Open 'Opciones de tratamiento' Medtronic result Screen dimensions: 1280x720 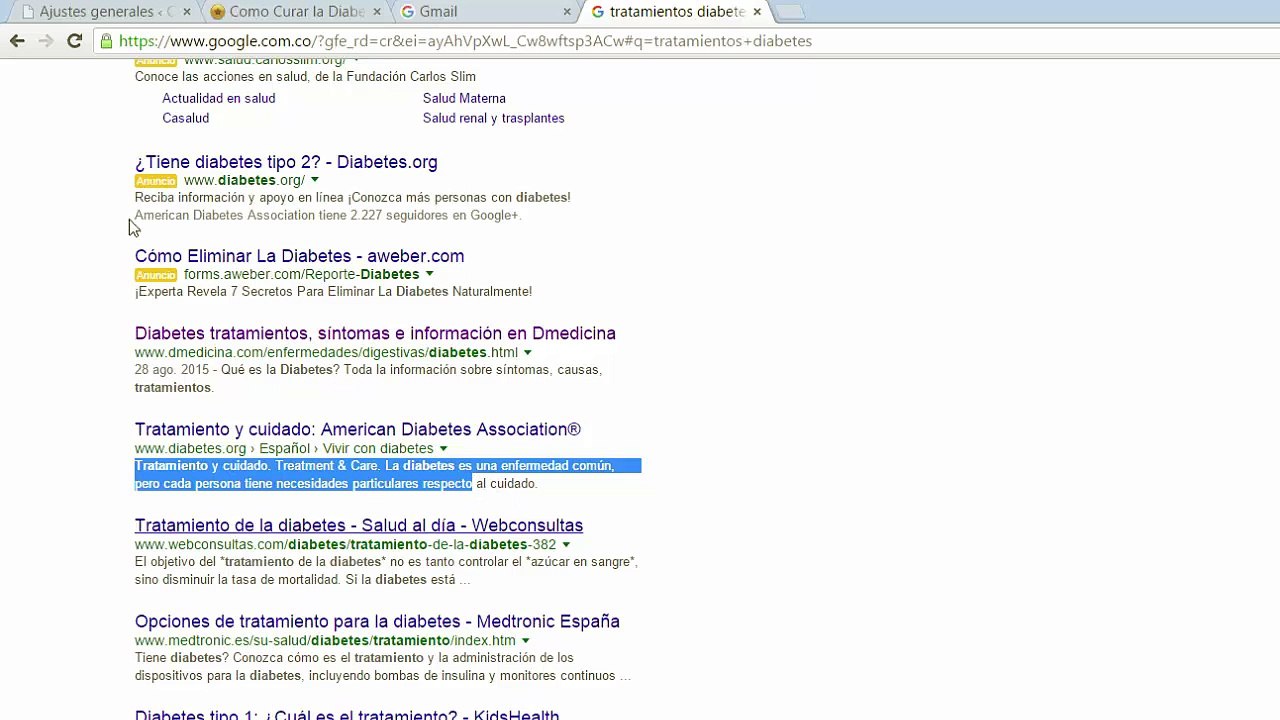click(x=377, y=621)
